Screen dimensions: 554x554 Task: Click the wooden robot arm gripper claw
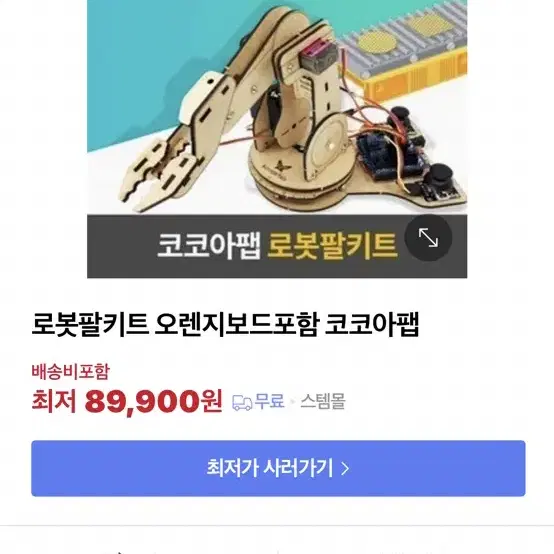coord(157,173)
